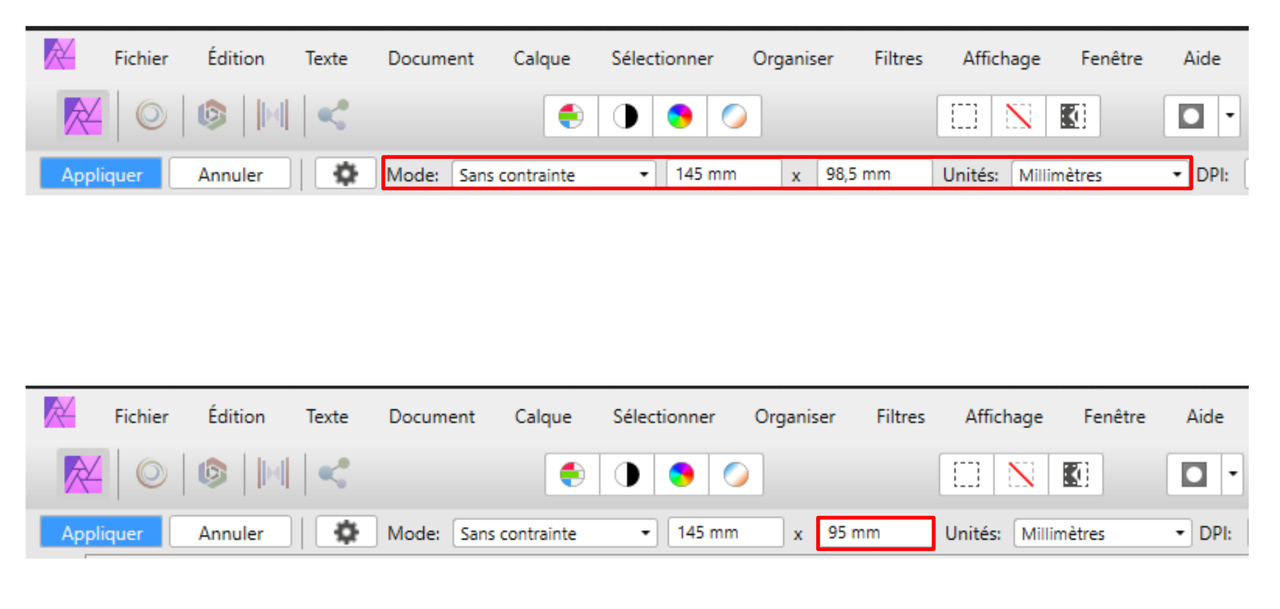Open Unités Millimètres dropdown in upper screenshot
The width and height of the screenshot is (1280, 609).
[x=1100, y=174]
